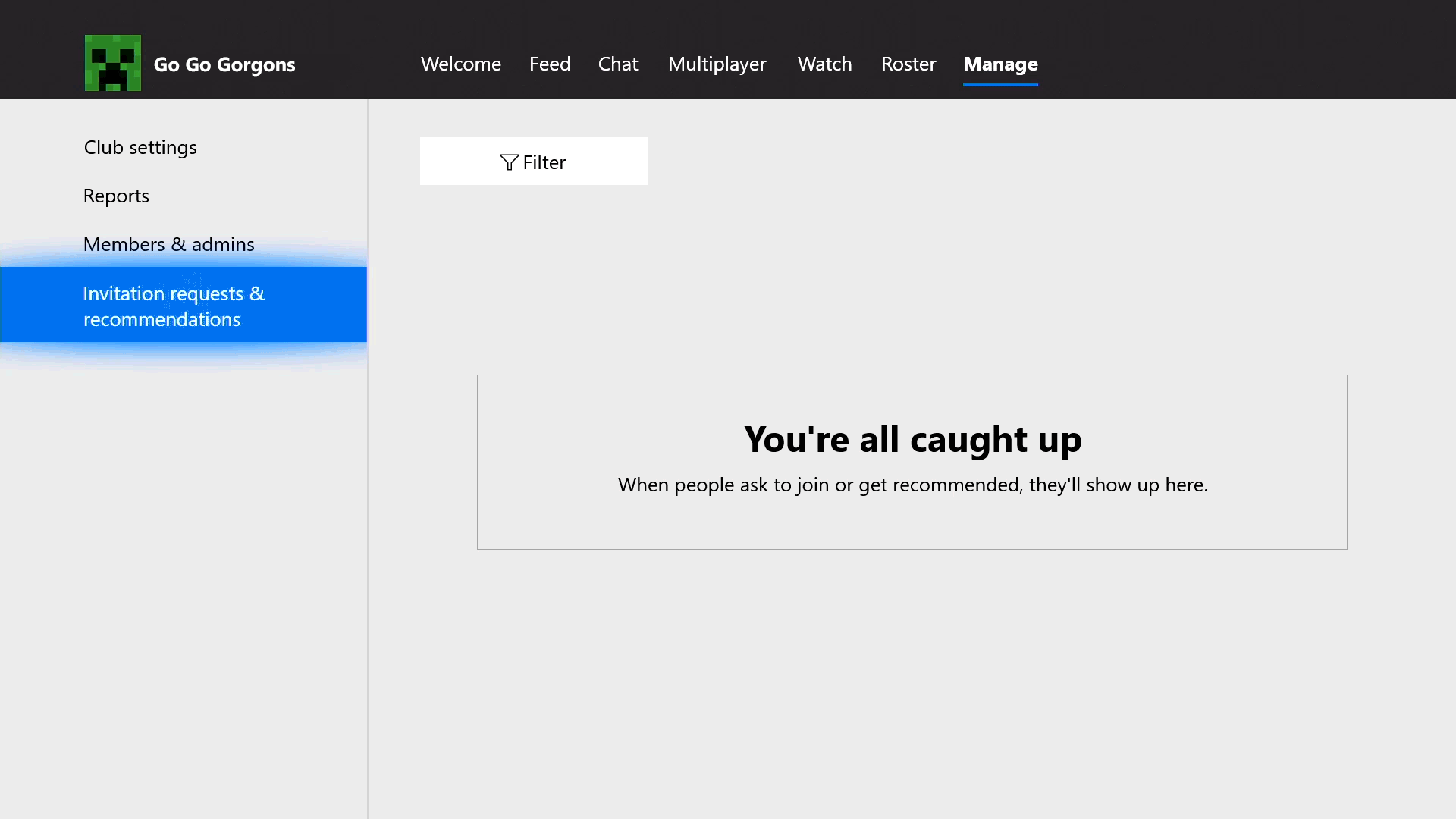View the Roster tab
The height and width of the screenshot is (819, 1456).
[908, 64]
